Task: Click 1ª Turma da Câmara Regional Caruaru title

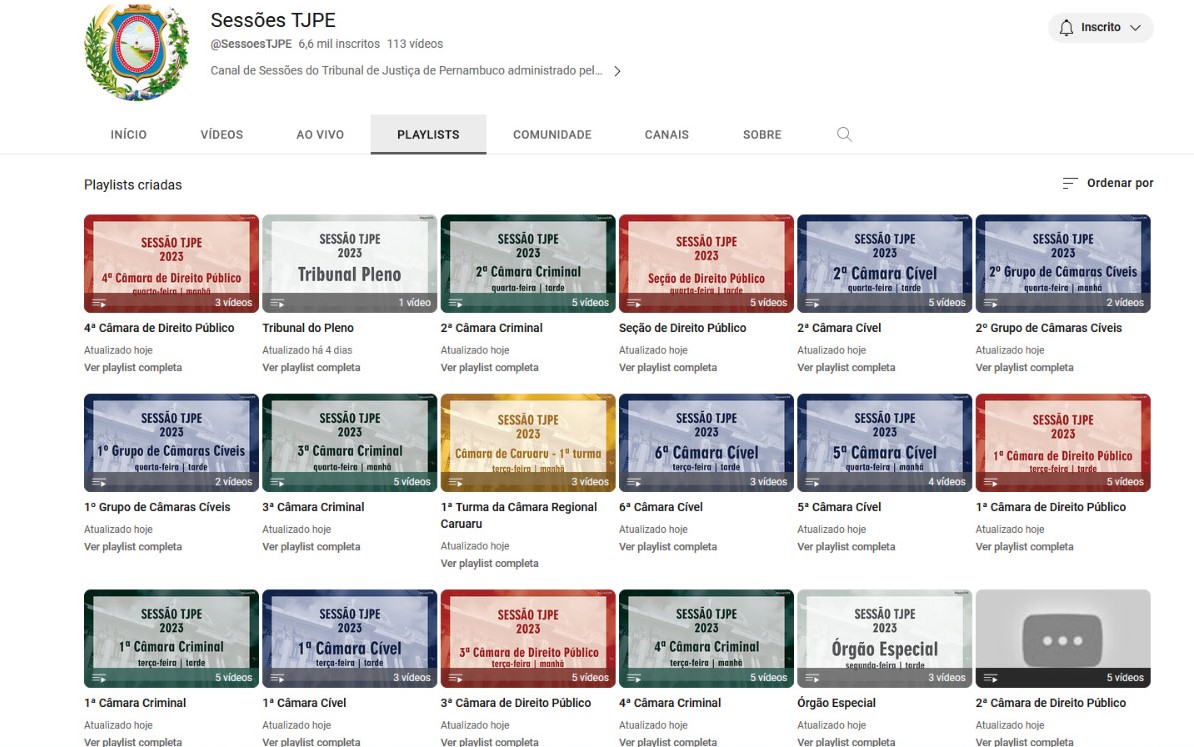Action: coord(519,516)
